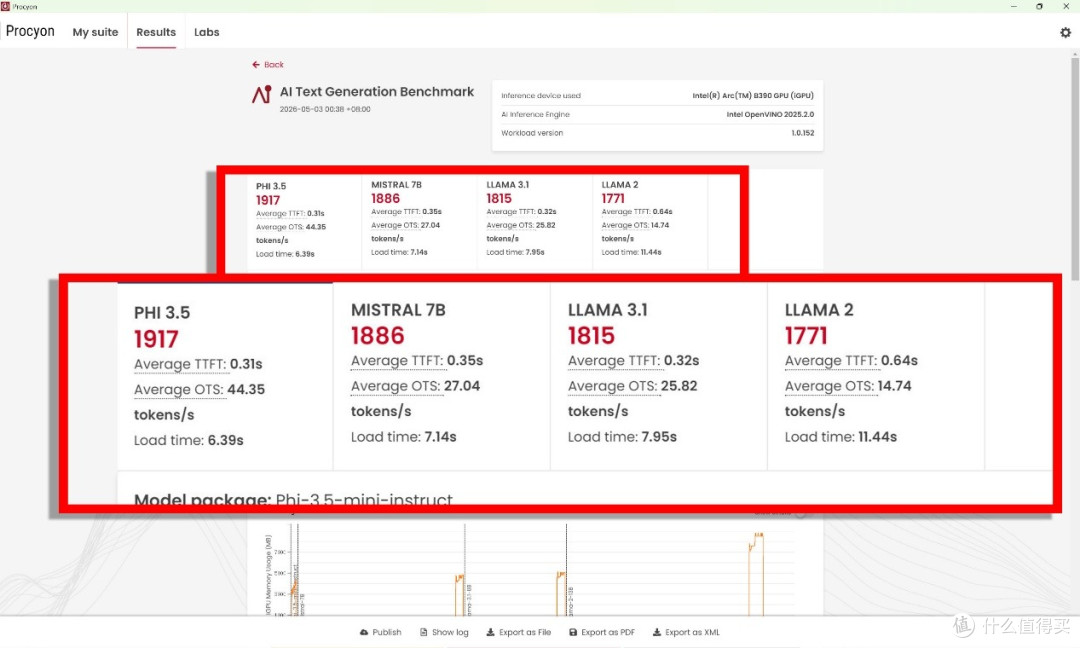
Task: Click the tallest orange memory spike in chart
Action: tap(756, 574)
